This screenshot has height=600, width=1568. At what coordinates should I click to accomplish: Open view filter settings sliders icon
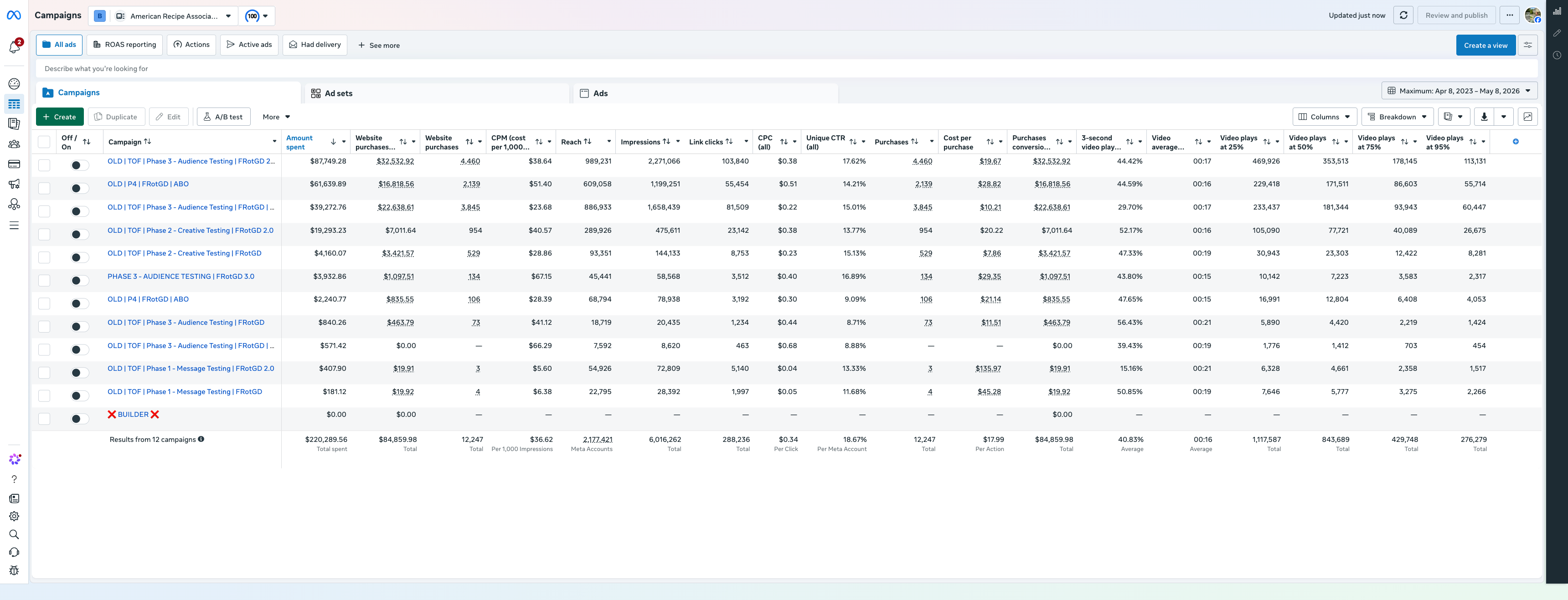pyautogui.click(x=1528, y=45)
